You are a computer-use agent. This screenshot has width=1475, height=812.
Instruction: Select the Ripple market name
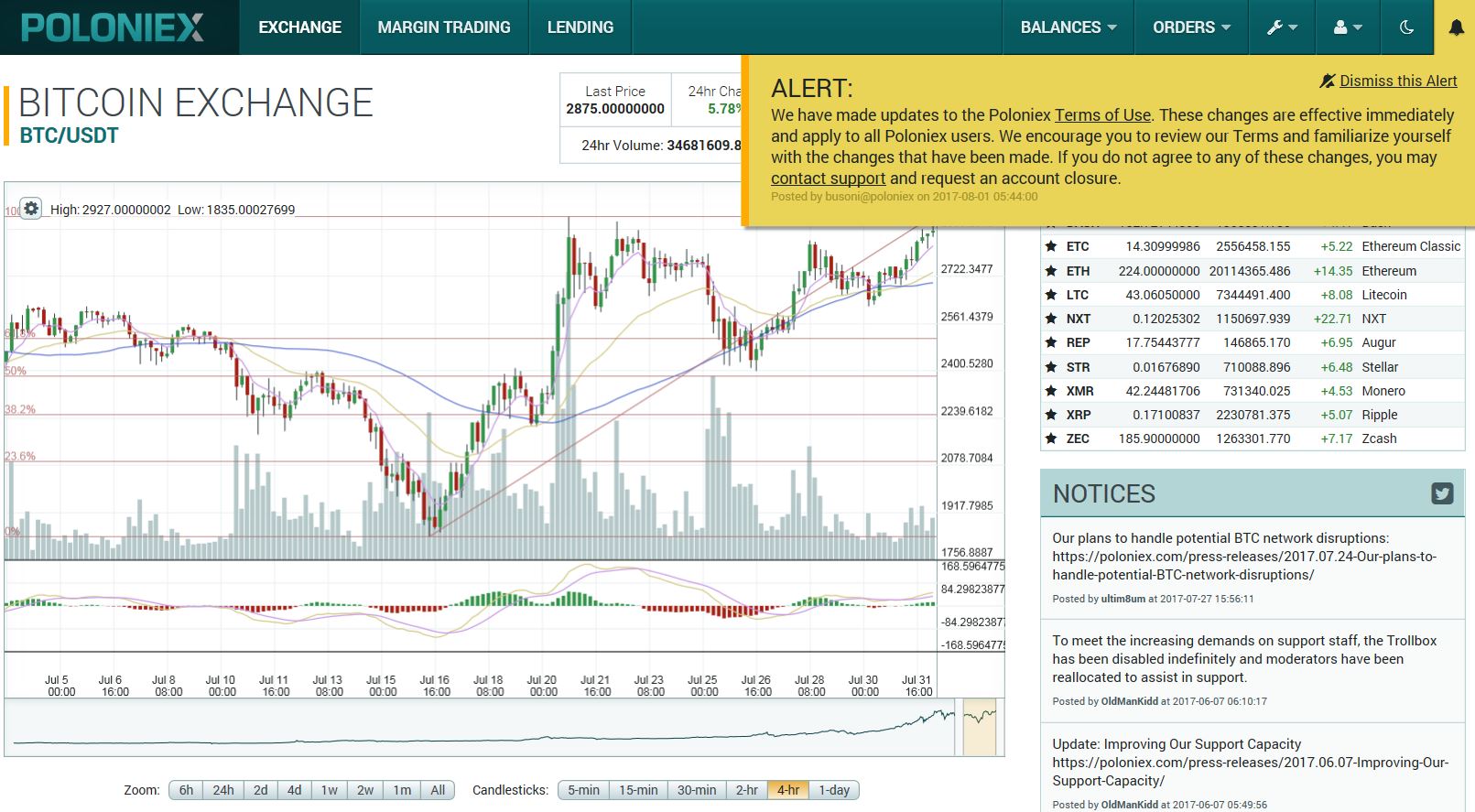click(x=1380, y=415)
